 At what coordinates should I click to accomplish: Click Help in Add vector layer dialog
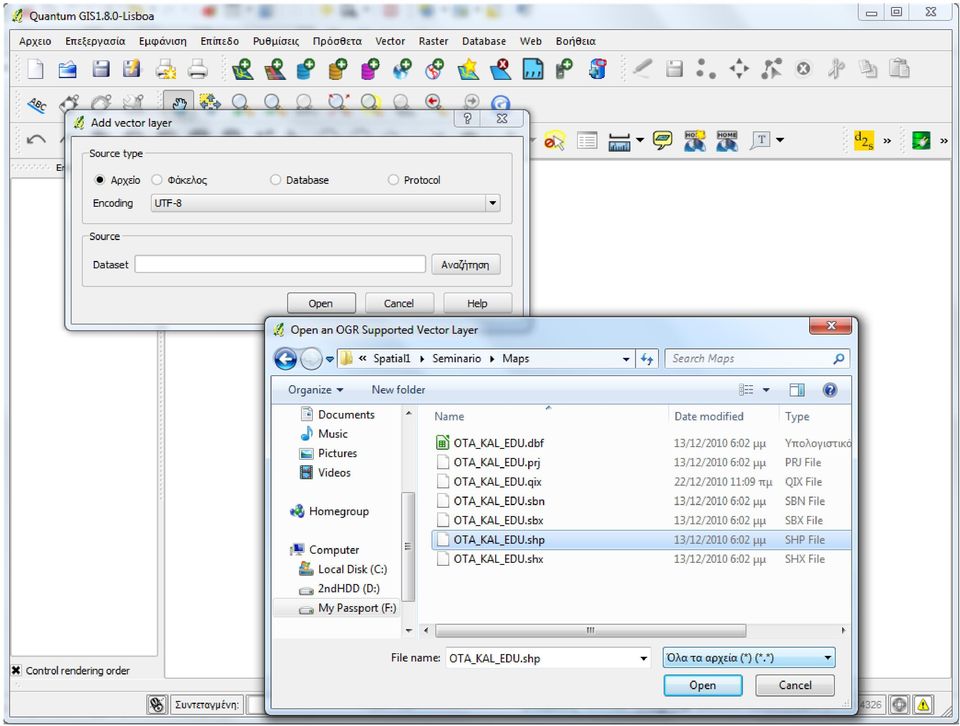pos(477,303)
